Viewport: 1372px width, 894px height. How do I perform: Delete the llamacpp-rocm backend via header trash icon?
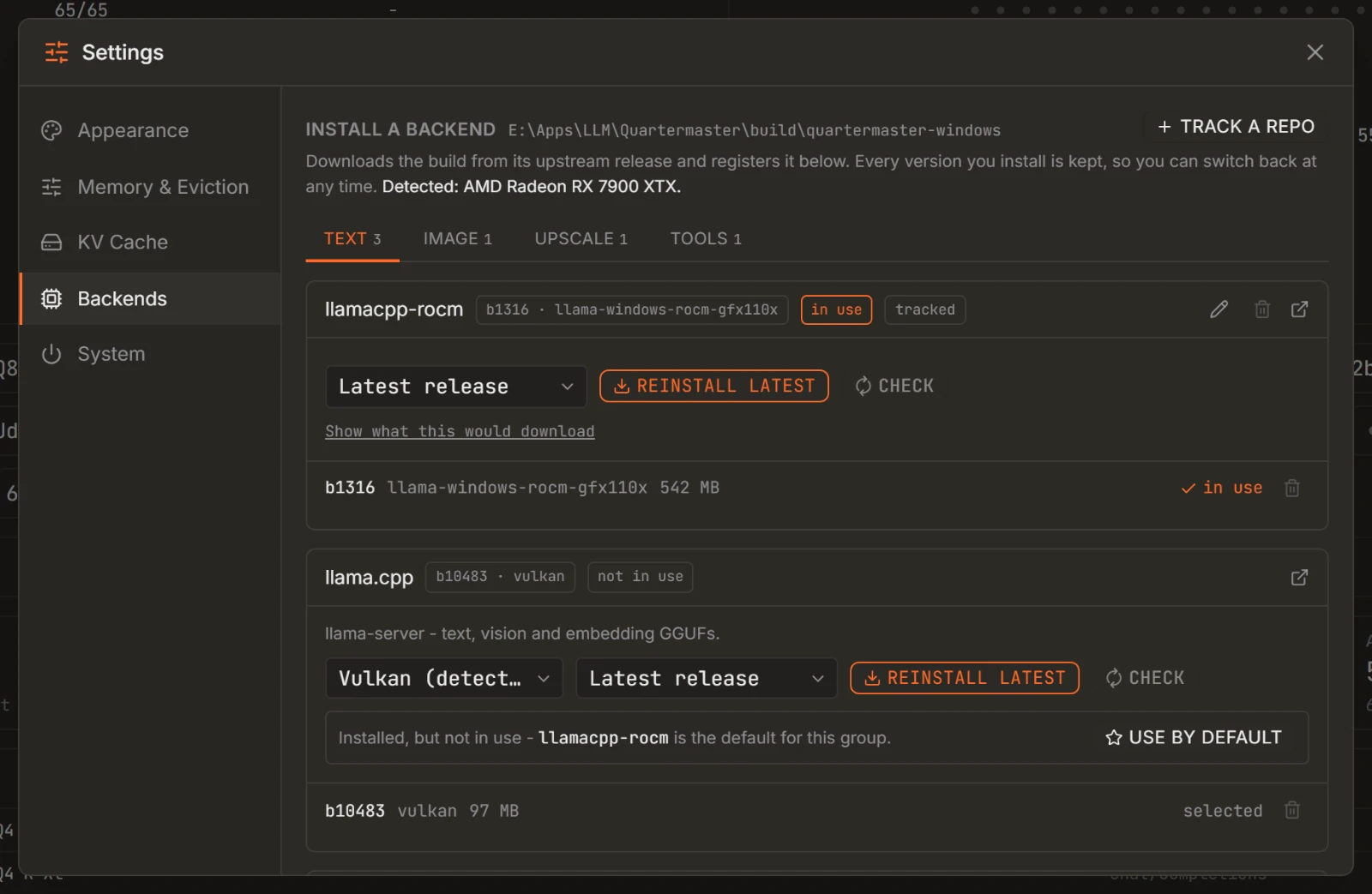1262,309
